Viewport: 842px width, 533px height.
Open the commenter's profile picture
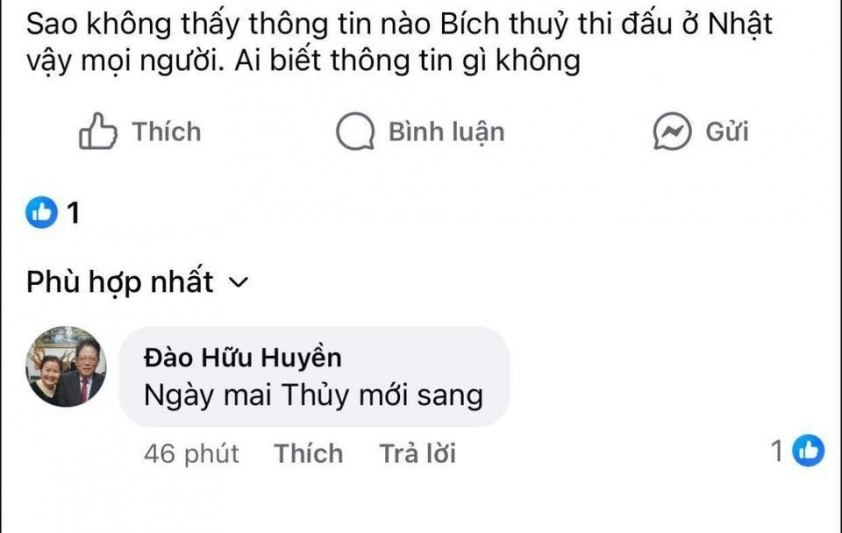[x=66, y=367]
